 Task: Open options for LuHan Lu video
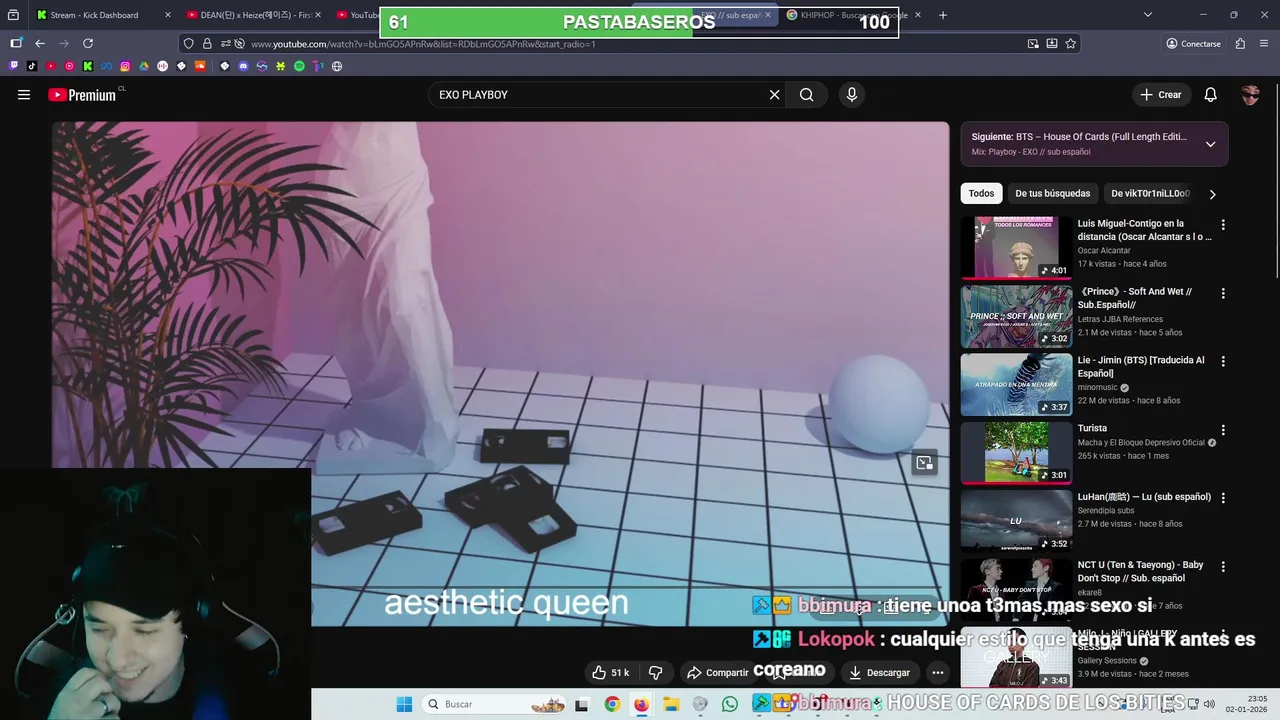[1222, 498]
